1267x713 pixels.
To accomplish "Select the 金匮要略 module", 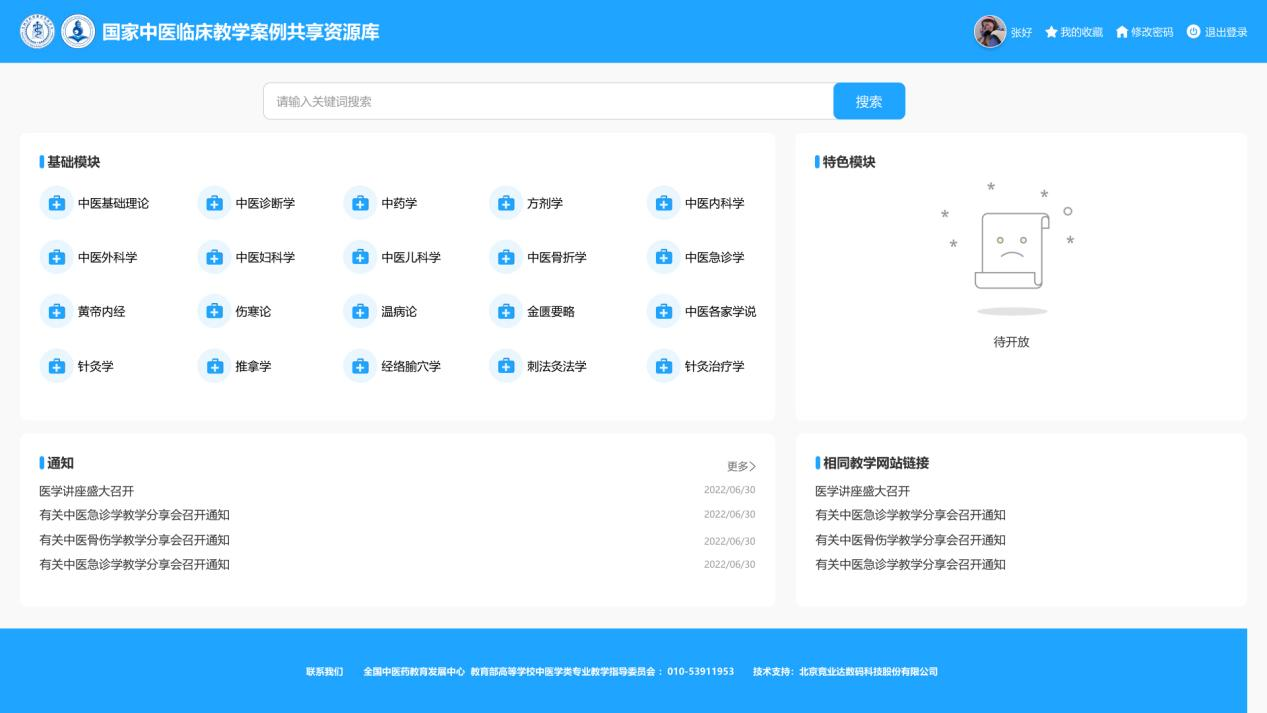I will 550,312.
